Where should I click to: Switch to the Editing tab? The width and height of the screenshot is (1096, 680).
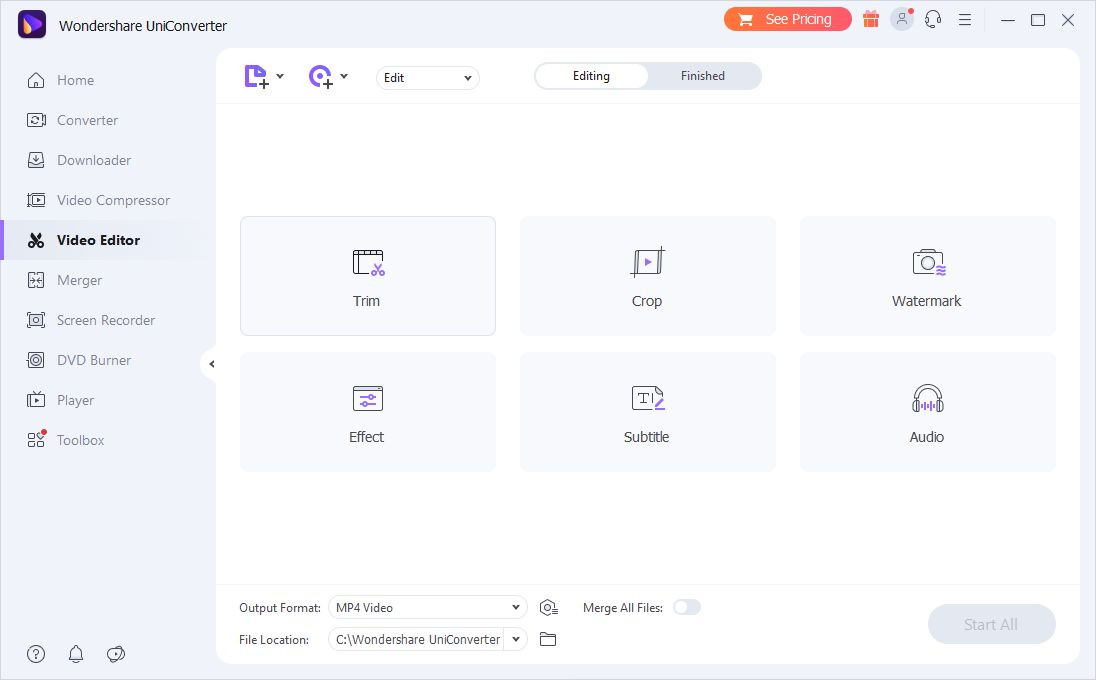[x=591, y=76]
